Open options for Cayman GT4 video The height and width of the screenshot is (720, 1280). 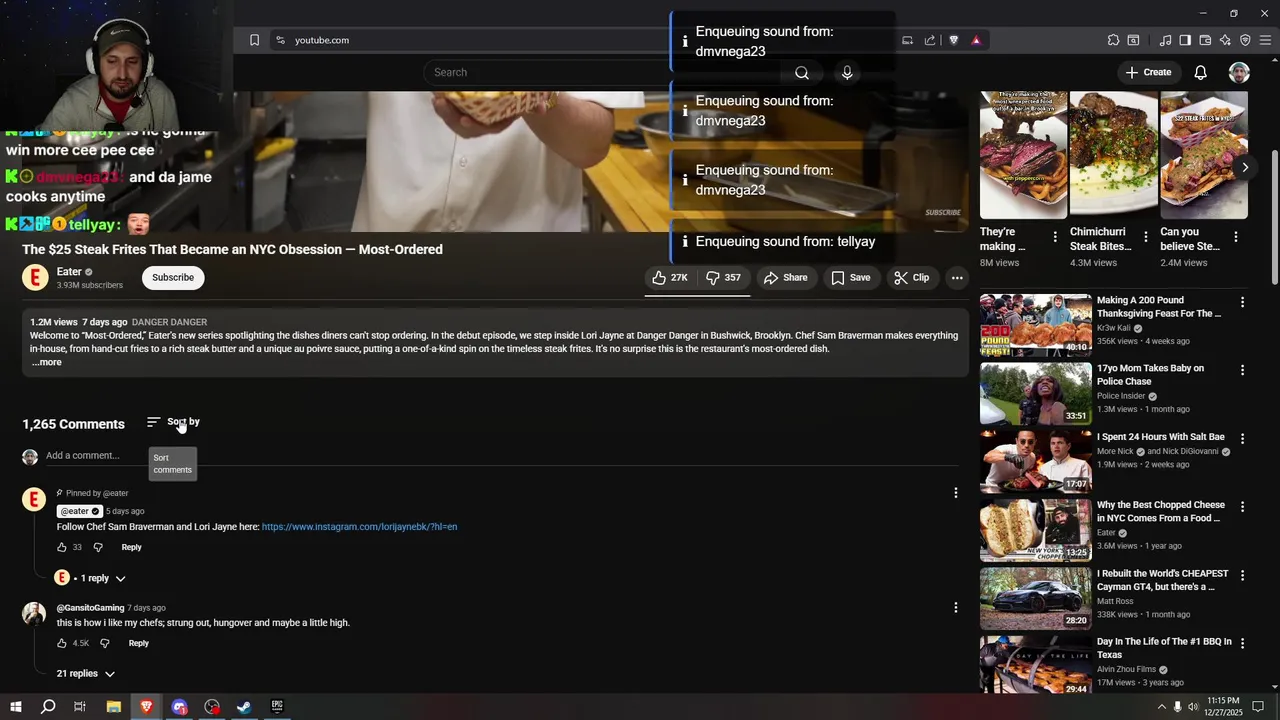[x=1243, y=576]
